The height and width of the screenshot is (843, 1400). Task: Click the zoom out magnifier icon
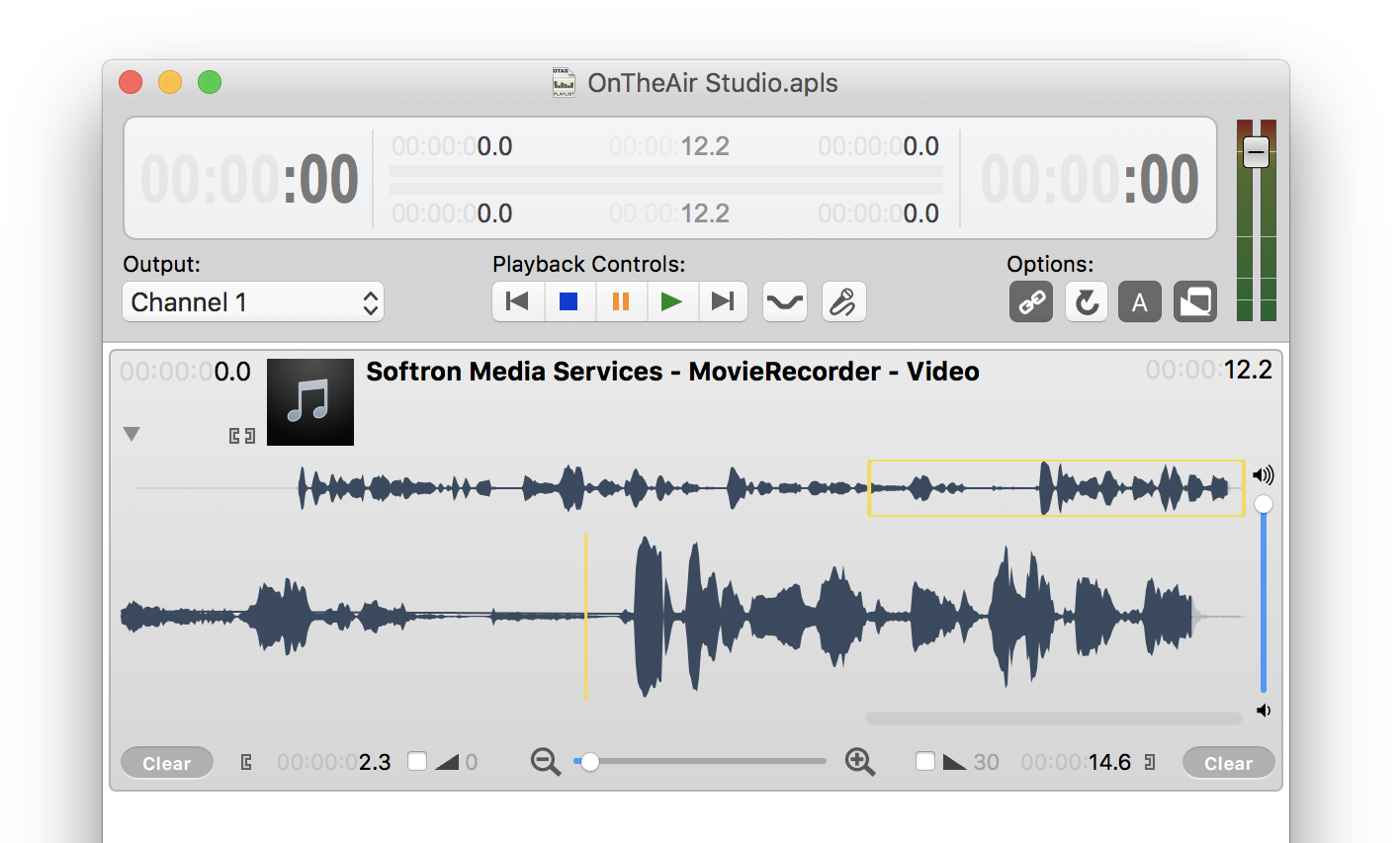tap(546, 762)
